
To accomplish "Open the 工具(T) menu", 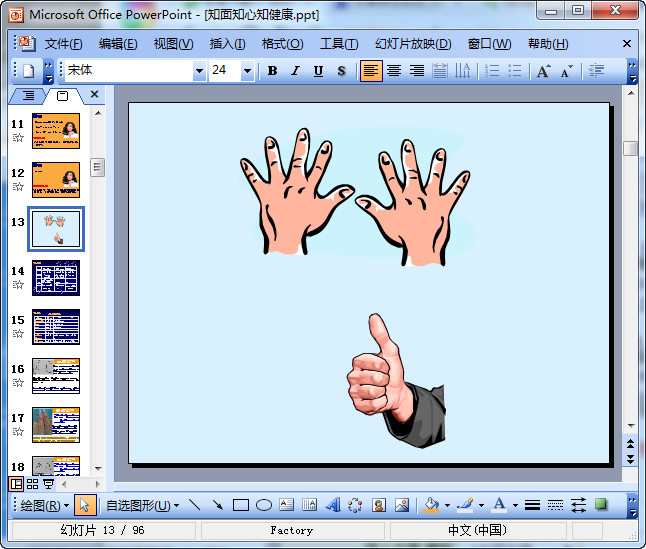I will pyautogui.click(x=339, y=44).
